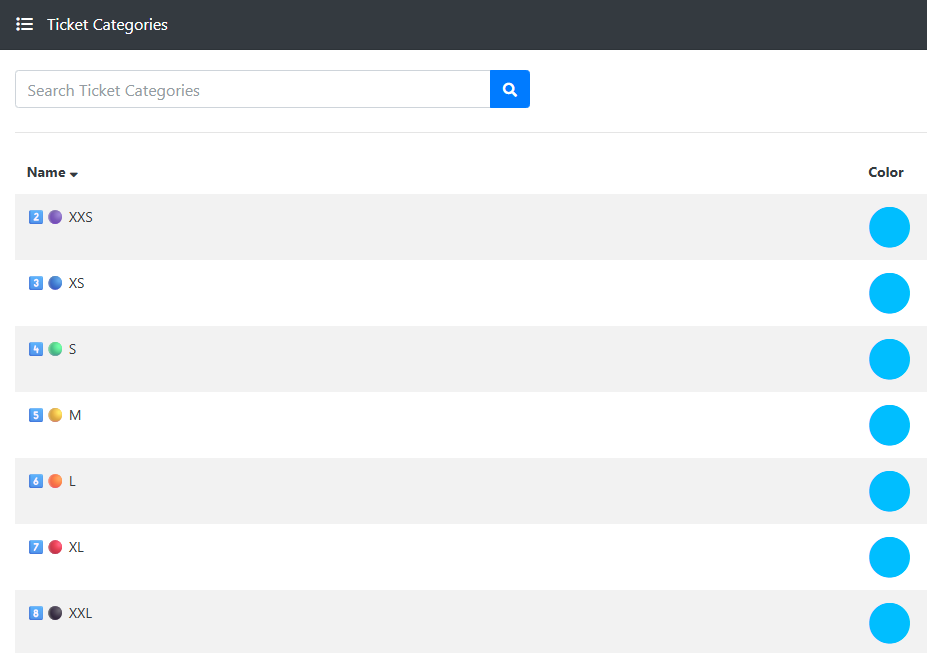Image resolution: width=927 pixels, height=653 pixels.
Task: Click the blue color swatch for XXL
Action: pyautogui.click(x=889, y=623)
